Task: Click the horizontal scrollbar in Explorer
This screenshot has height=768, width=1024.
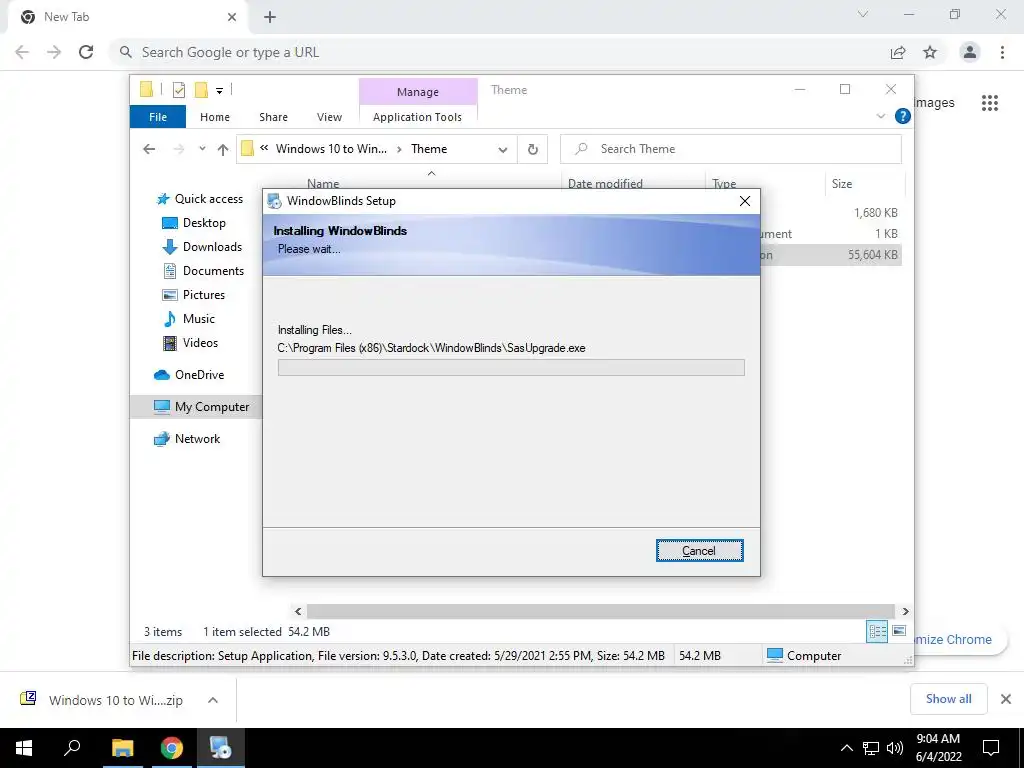Action: [601, 611]
